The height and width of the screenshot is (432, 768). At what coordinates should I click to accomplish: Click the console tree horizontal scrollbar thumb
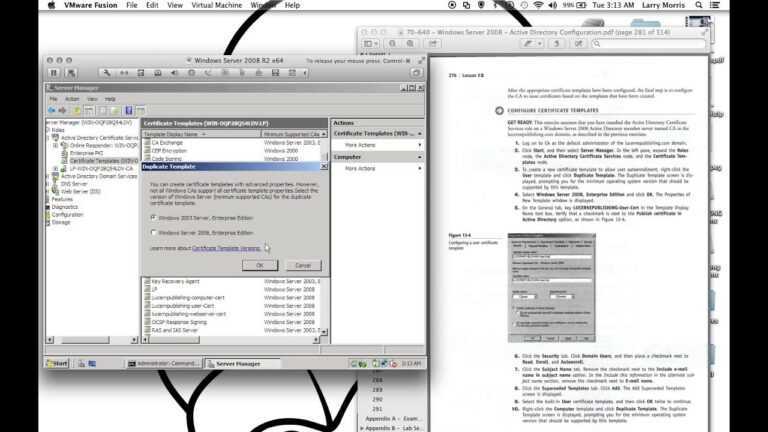point(85,340)
